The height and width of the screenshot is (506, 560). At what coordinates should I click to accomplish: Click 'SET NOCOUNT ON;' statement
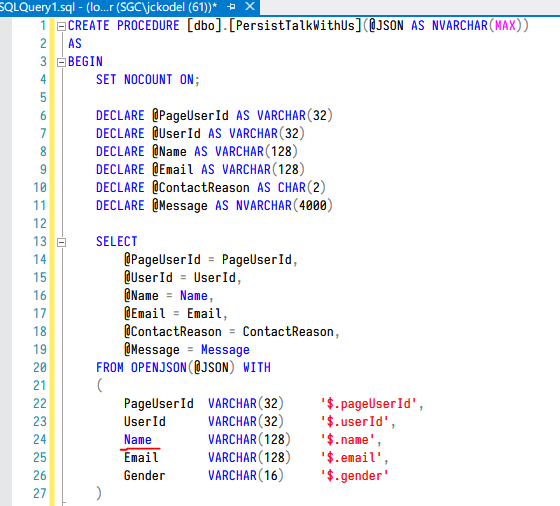148,80
